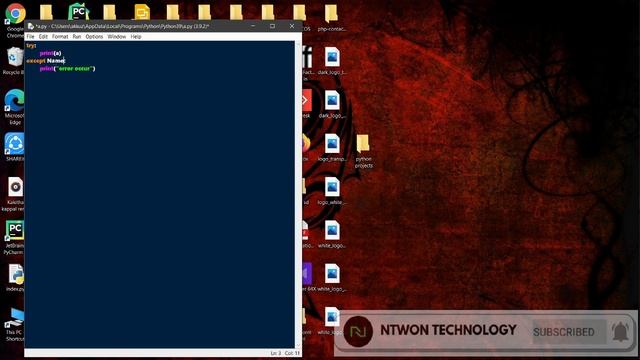Select the Microsoft Edge desktop shortcut

click(x=15, y=107)
